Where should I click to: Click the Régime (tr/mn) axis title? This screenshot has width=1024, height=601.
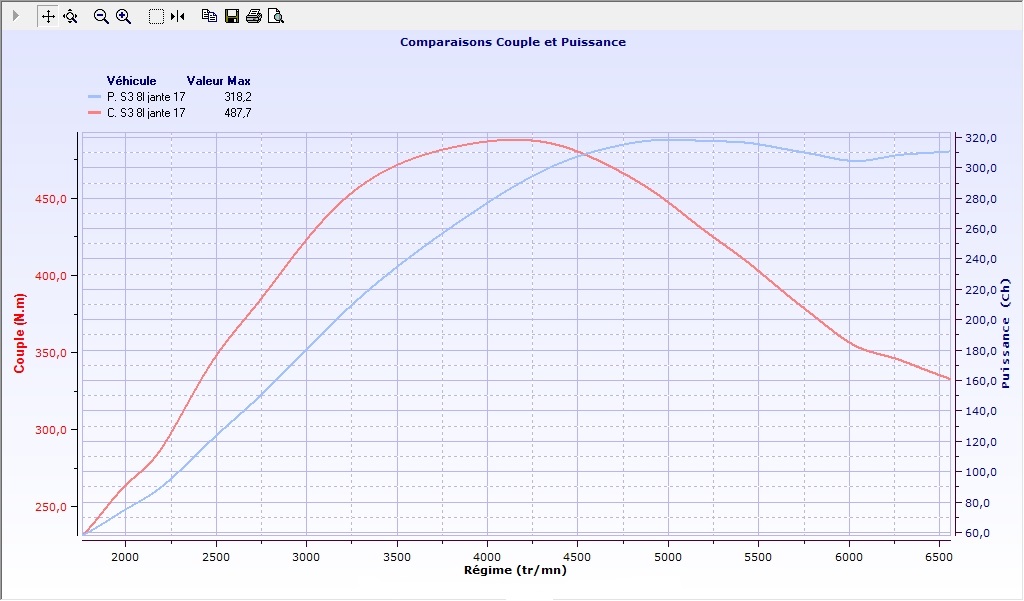pos(513,570)
